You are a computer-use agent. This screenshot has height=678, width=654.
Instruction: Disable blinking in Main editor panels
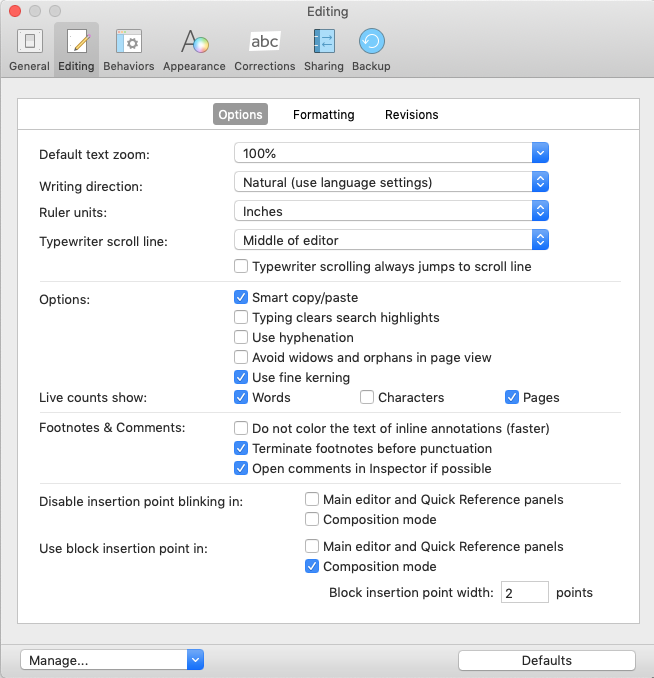312,499
